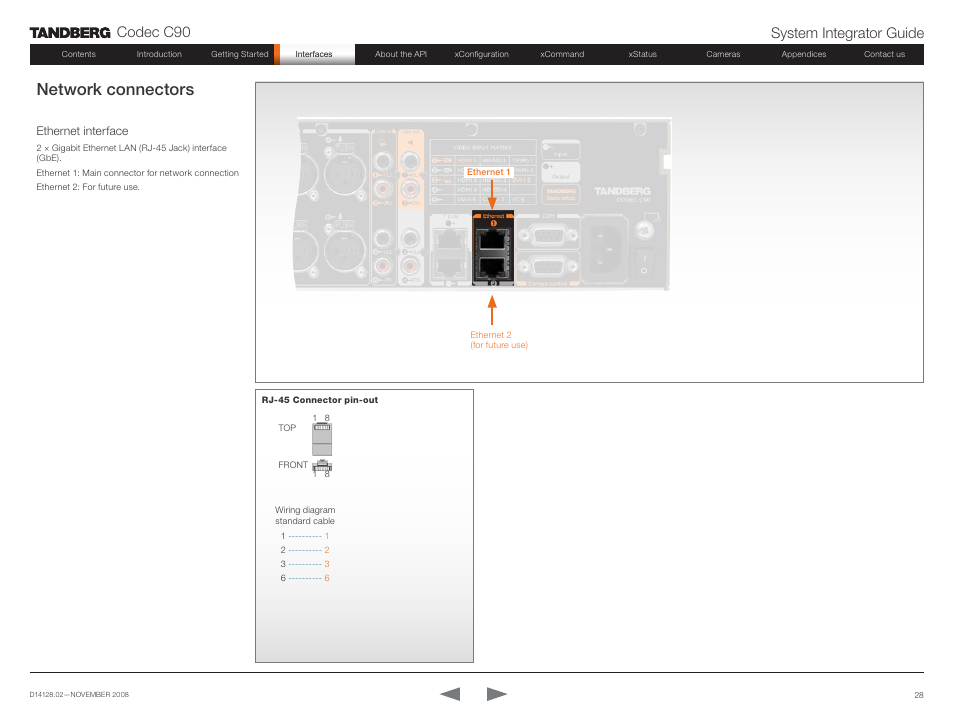Click 'Ethernet 1: Main connector' text line
Image resolution: width=954 pixels, height=718 pixels.
(x=138, y=173)
